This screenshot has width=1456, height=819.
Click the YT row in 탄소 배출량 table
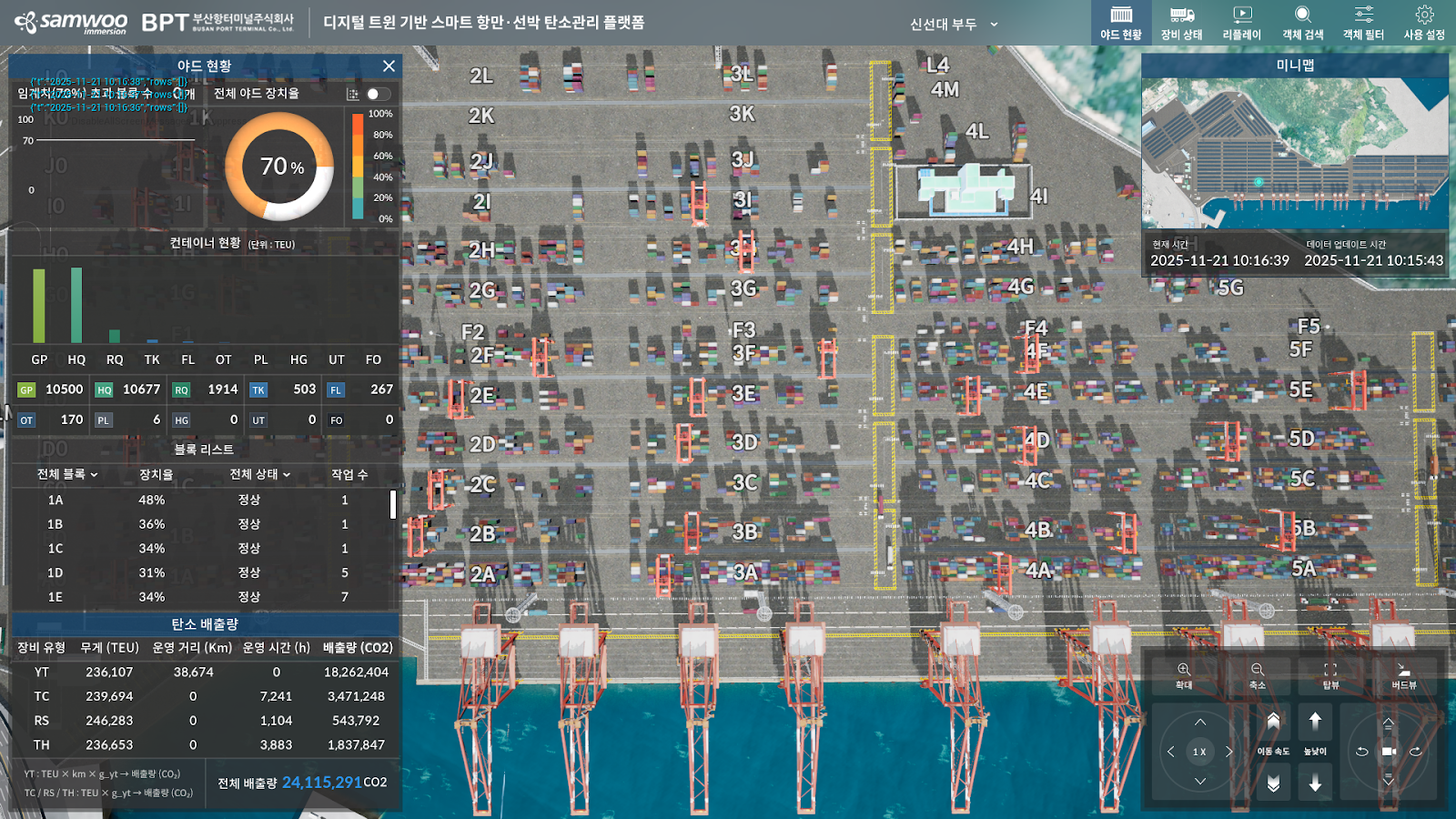pyautogui.click(x=205, y=672)
